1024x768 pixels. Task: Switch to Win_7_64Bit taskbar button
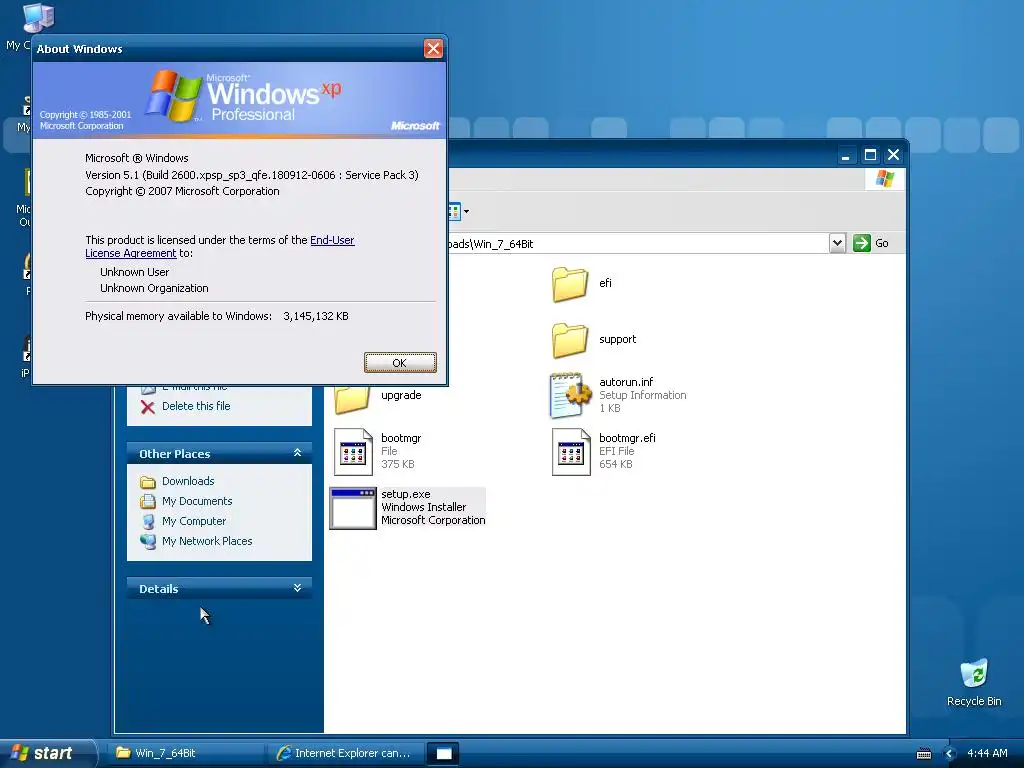click(x=185, y=753)
